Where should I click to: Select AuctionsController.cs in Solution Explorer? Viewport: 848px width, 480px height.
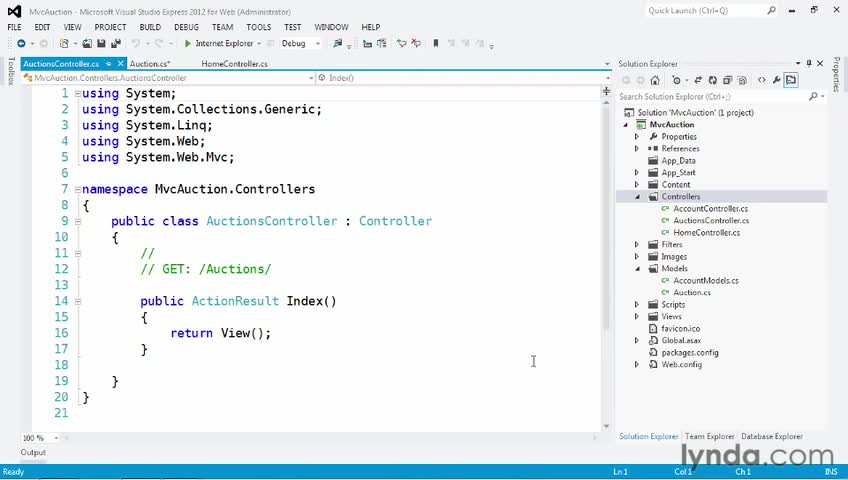pyautogui.click(x=711, y=221)
